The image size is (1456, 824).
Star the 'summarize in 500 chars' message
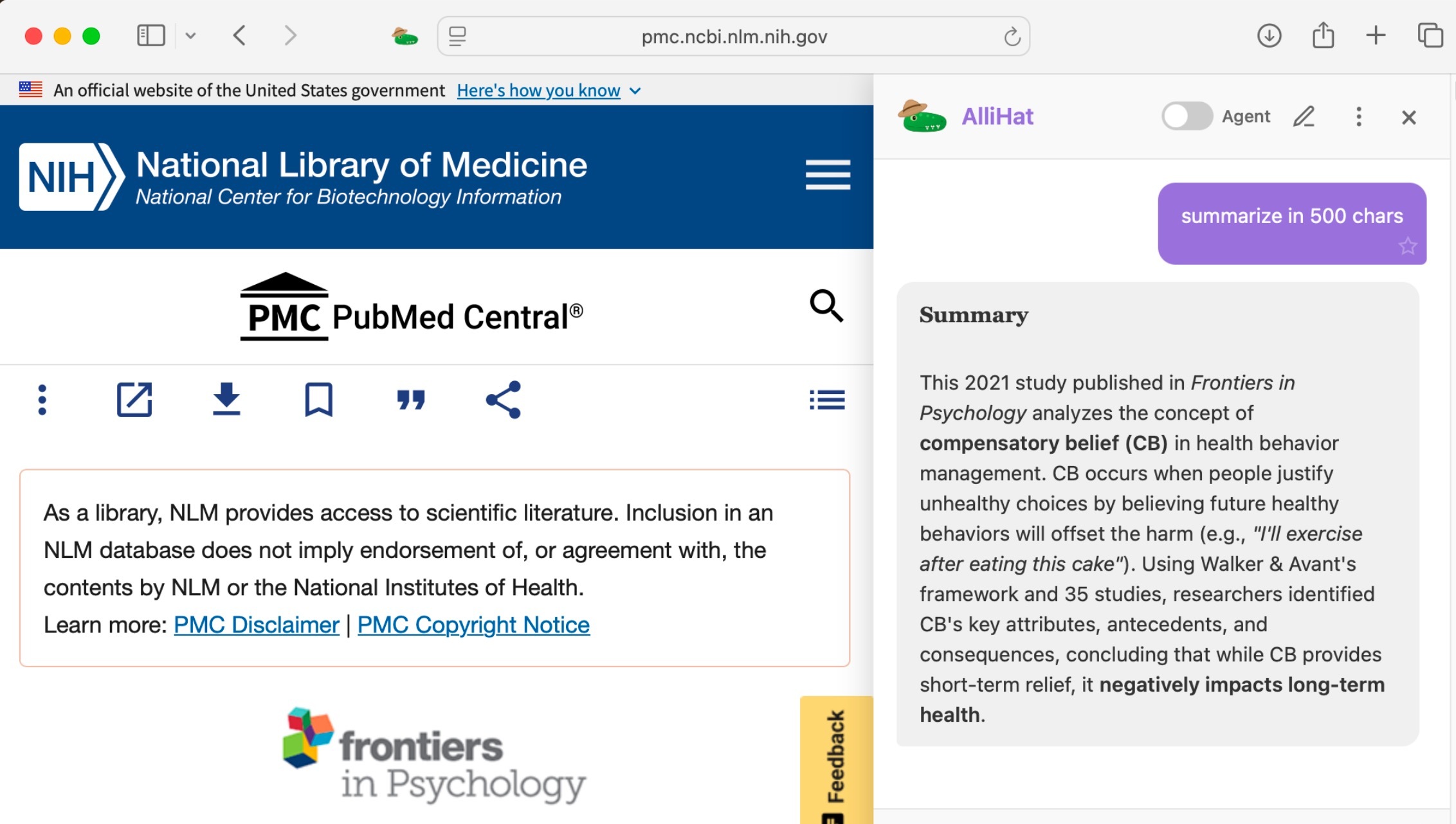(x=1407, y=246)
